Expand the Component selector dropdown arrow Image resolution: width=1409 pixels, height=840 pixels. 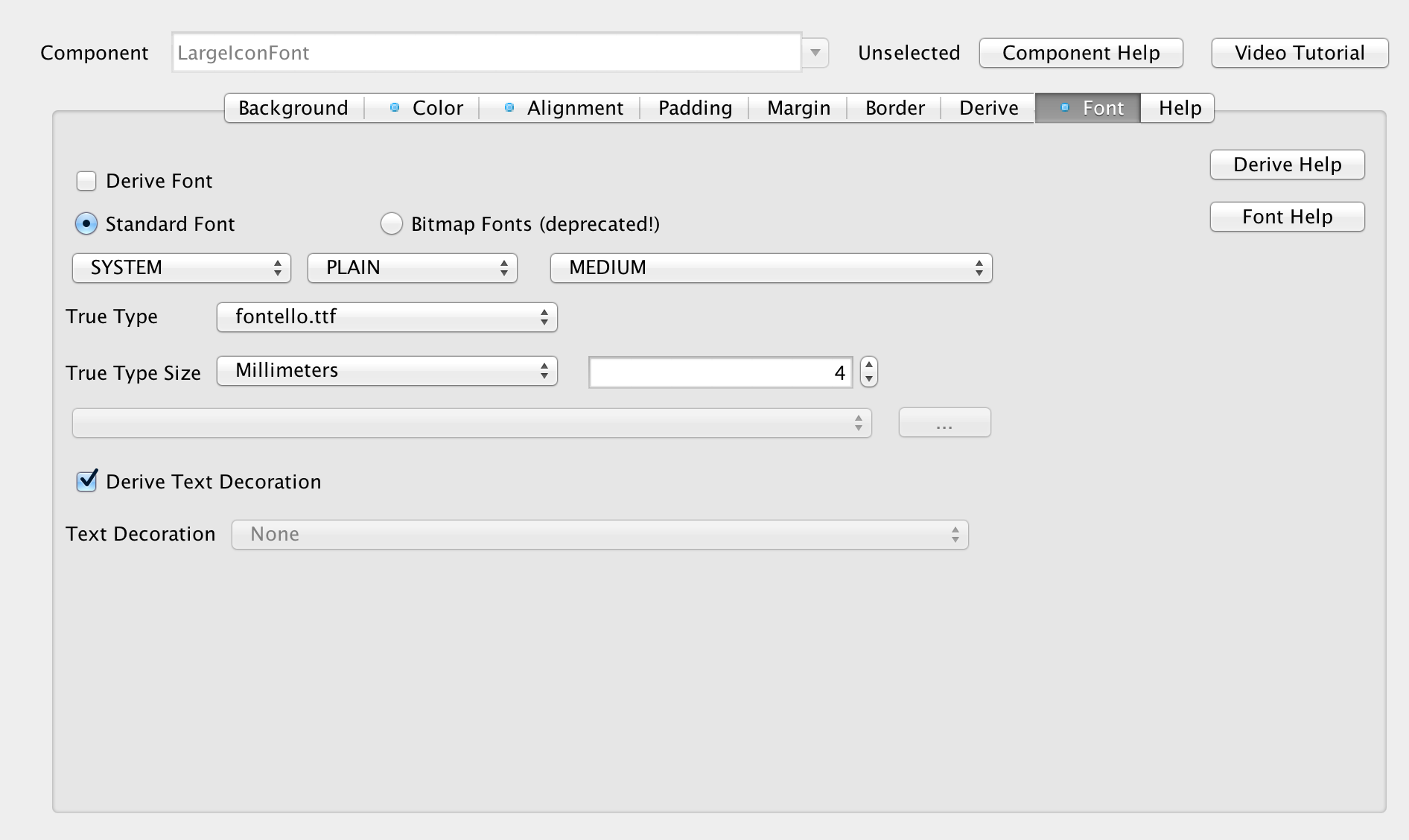click(815, 53)
